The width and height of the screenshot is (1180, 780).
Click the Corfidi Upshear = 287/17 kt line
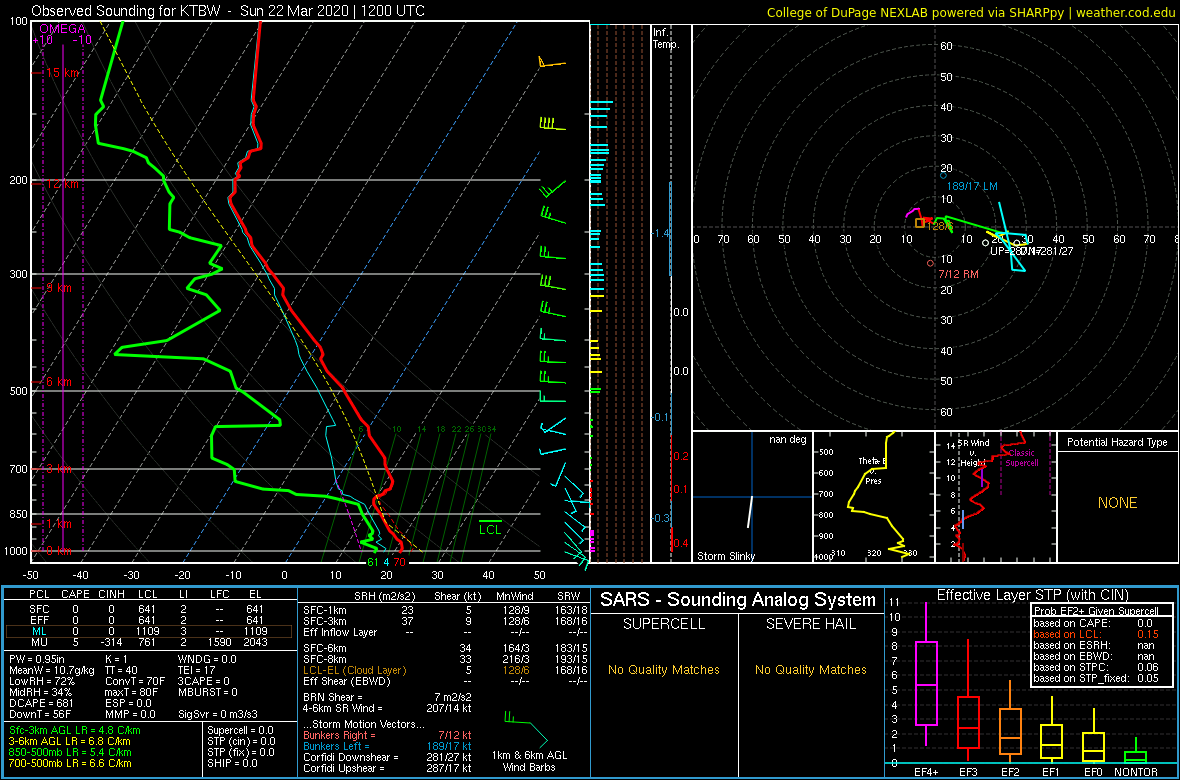point(387,768)
